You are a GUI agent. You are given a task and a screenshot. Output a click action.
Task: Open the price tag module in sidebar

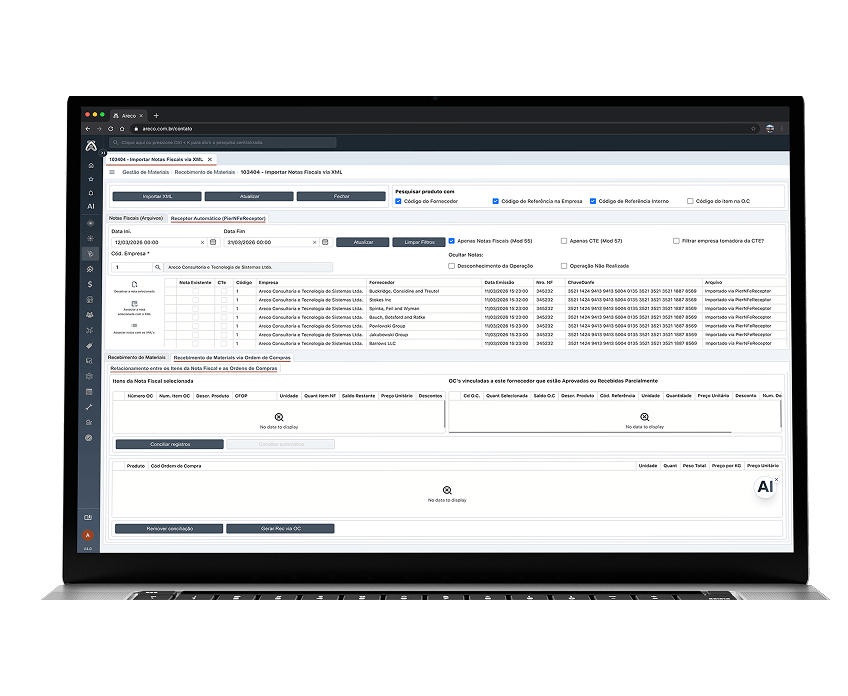click(89, 346)
